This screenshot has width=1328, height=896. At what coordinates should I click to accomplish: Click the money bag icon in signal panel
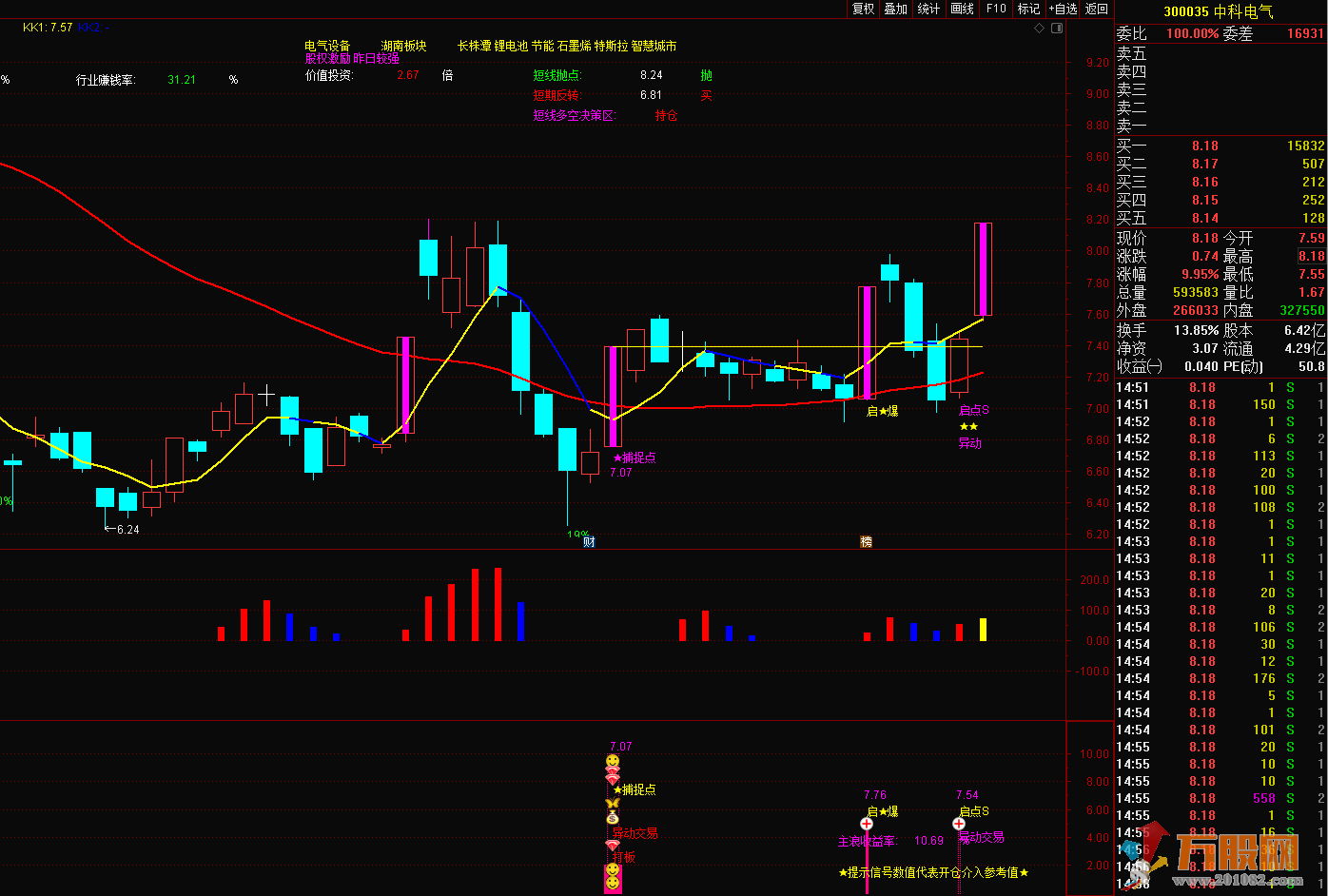pos(613,817)
